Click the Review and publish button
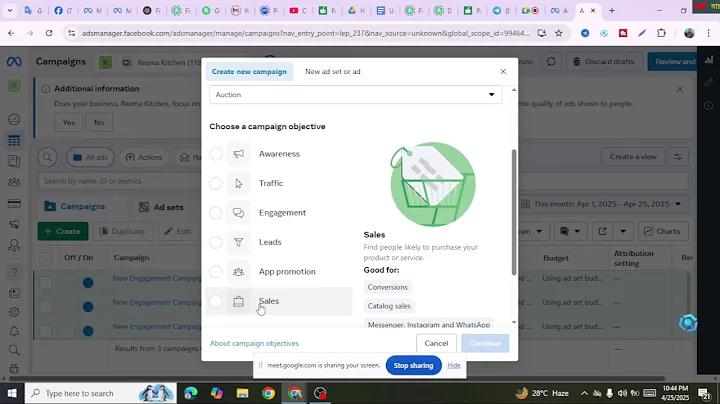Screen dimensions: 720x404 pos(672,62)
